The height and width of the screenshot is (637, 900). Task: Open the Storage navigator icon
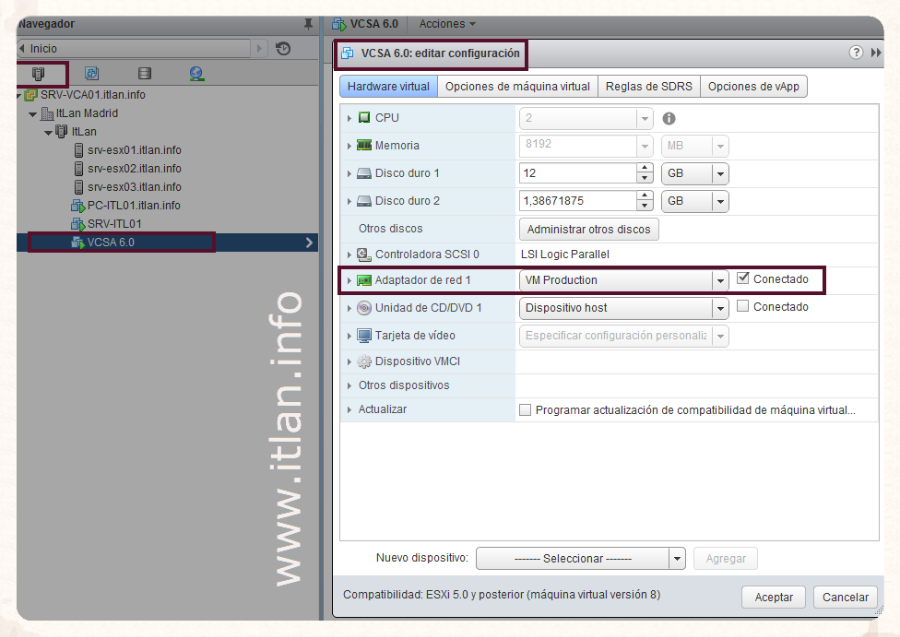[144, 73]
